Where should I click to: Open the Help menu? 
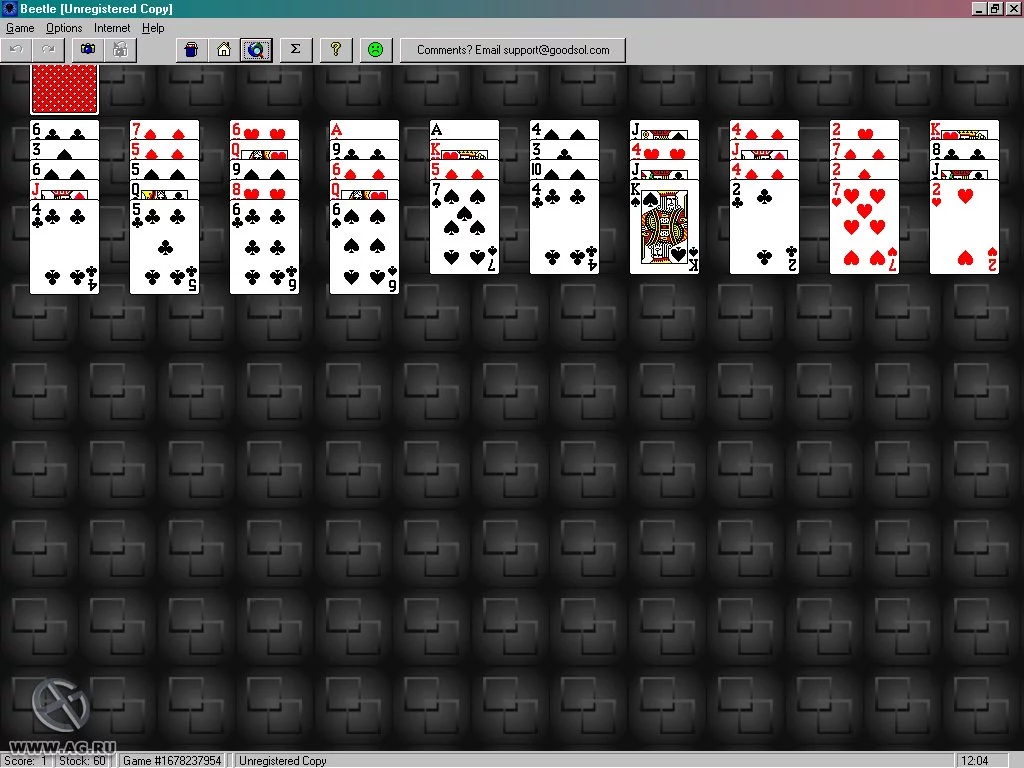(x=153, y=28)
